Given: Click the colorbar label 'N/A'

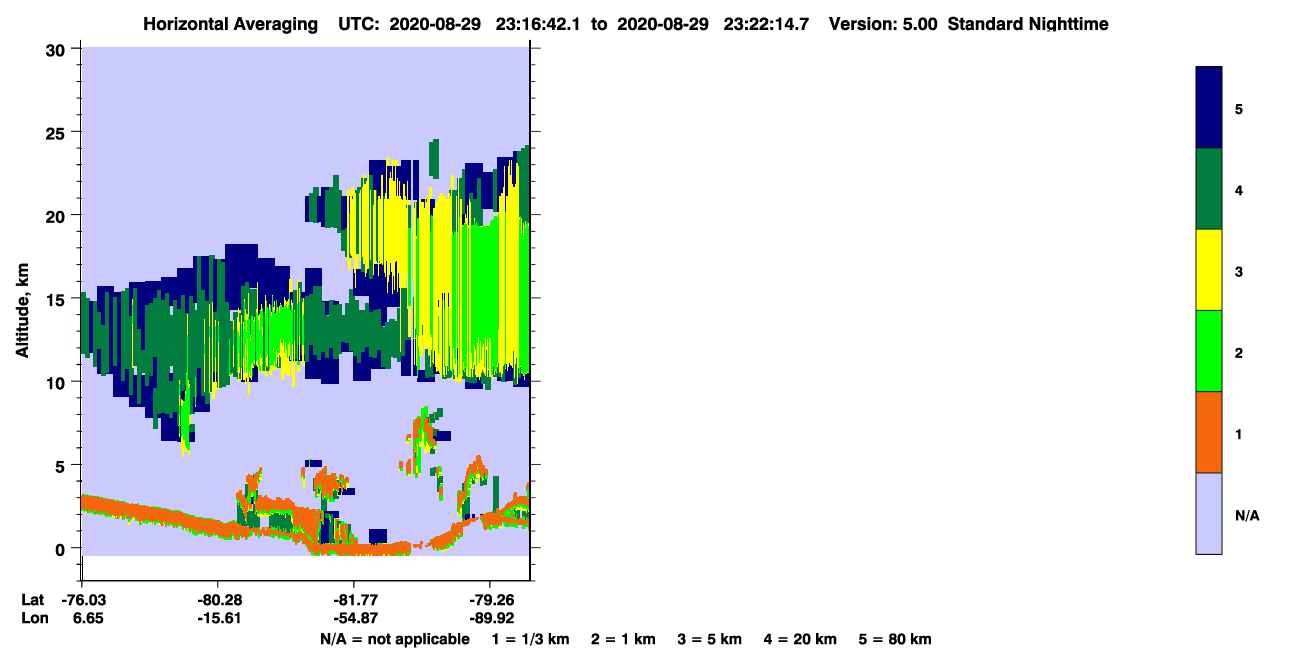Looking at the screenshot, I should pos(1247,515).
